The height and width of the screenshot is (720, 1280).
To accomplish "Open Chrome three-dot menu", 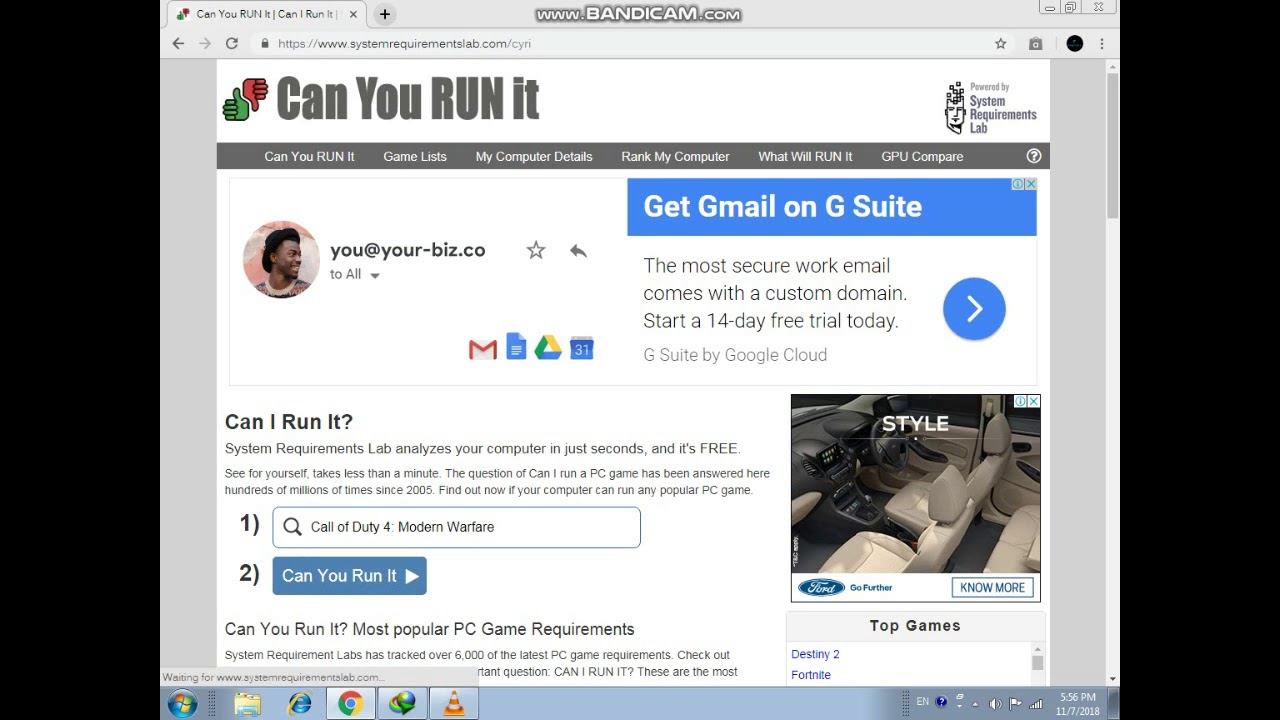I will pos(1102,44).
